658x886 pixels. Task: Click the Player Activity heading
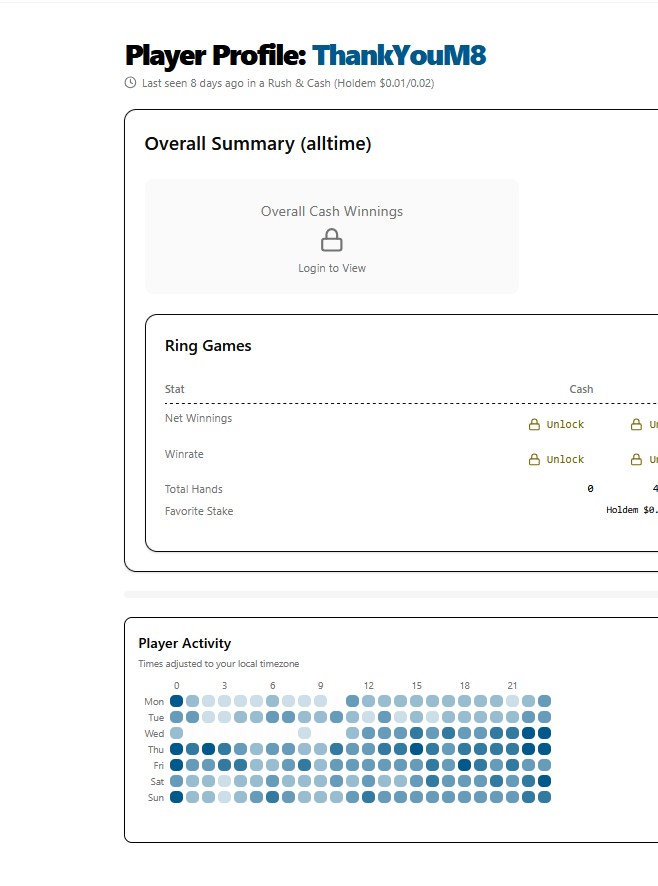point(185,644)
